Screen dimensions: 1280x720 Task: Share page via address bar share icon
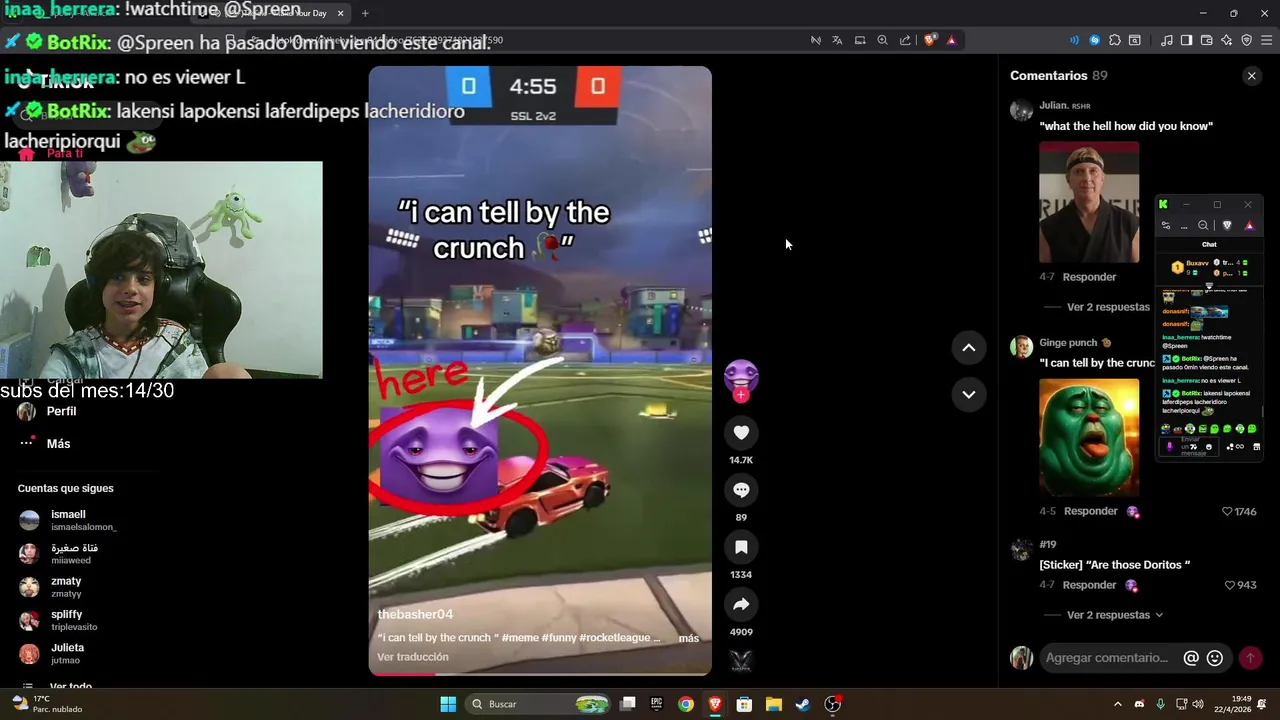coord(905,40)
